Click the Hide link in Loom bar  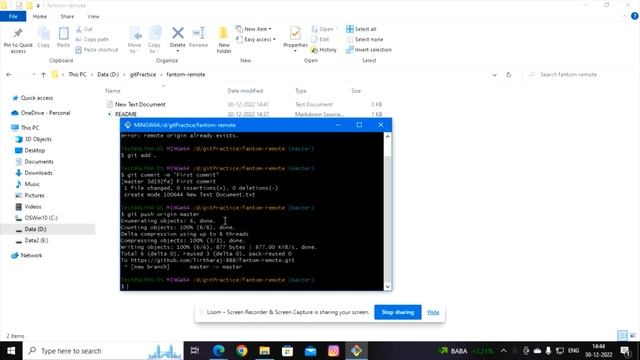pyautogui.click(x=433, y=312)
